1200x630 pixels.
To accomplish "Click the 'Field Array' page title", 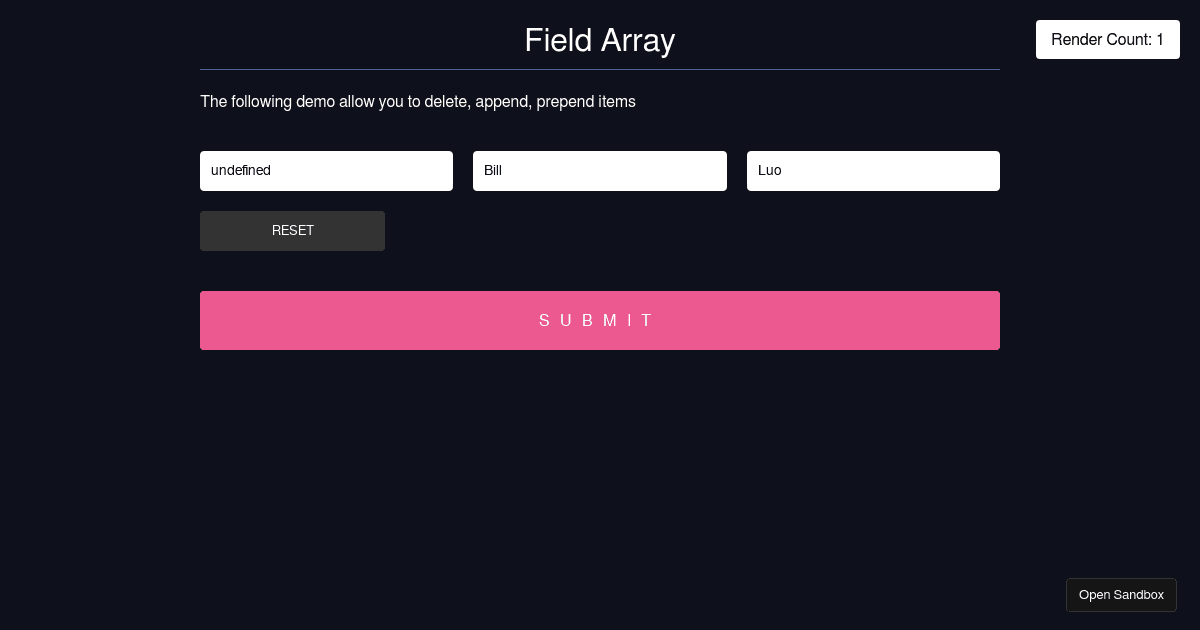I will pos(600,41).
